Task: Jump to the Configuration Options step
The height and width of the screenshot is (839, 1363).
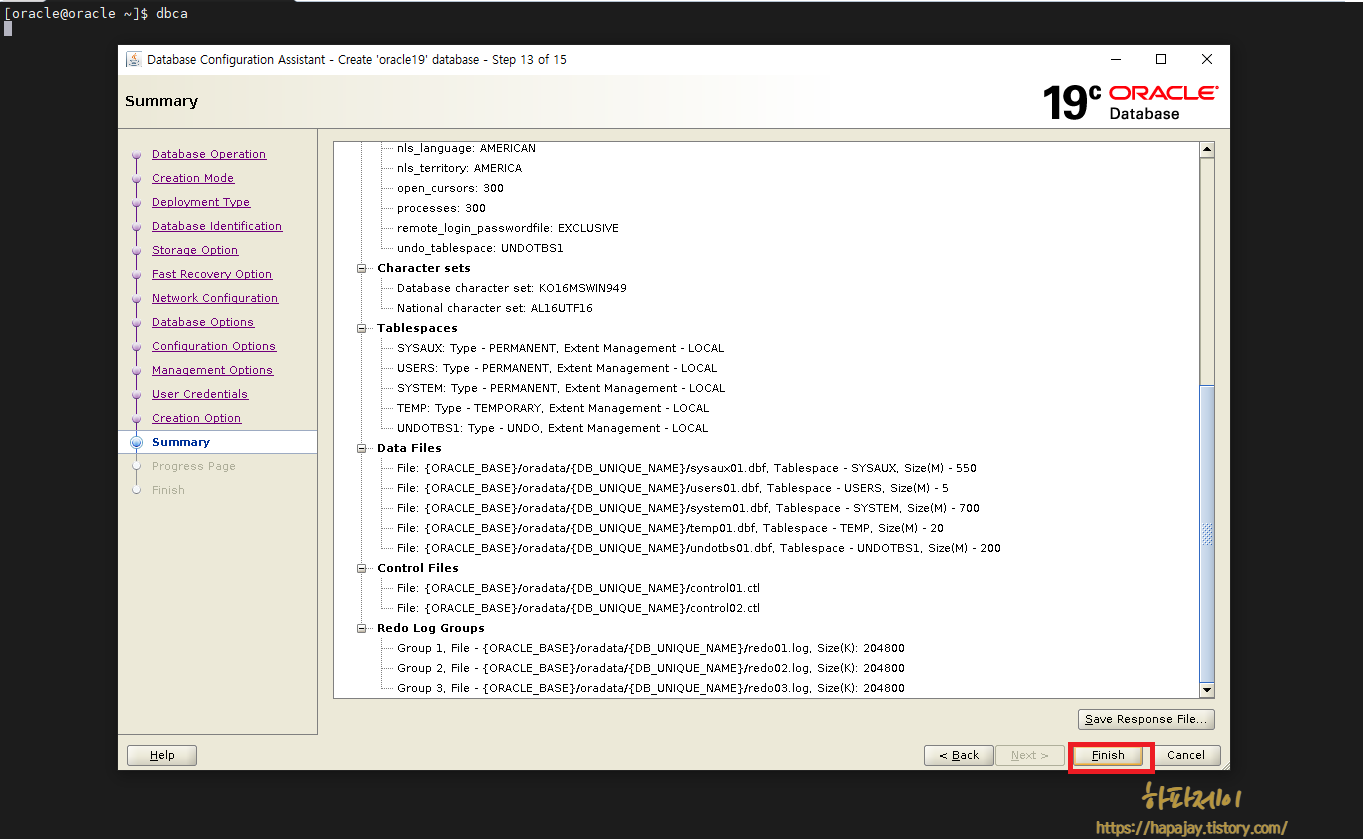Action: pos(214,346)
